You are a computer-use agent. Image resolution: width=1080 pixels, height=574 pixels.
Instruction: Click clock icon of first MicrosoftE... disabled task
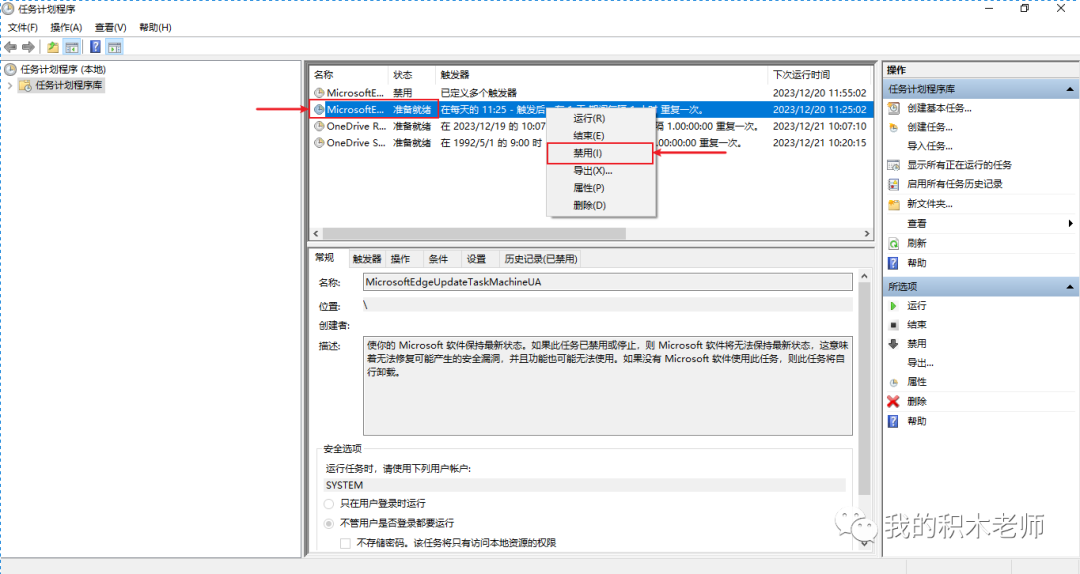pyautogui.click(x=319, y=92)
